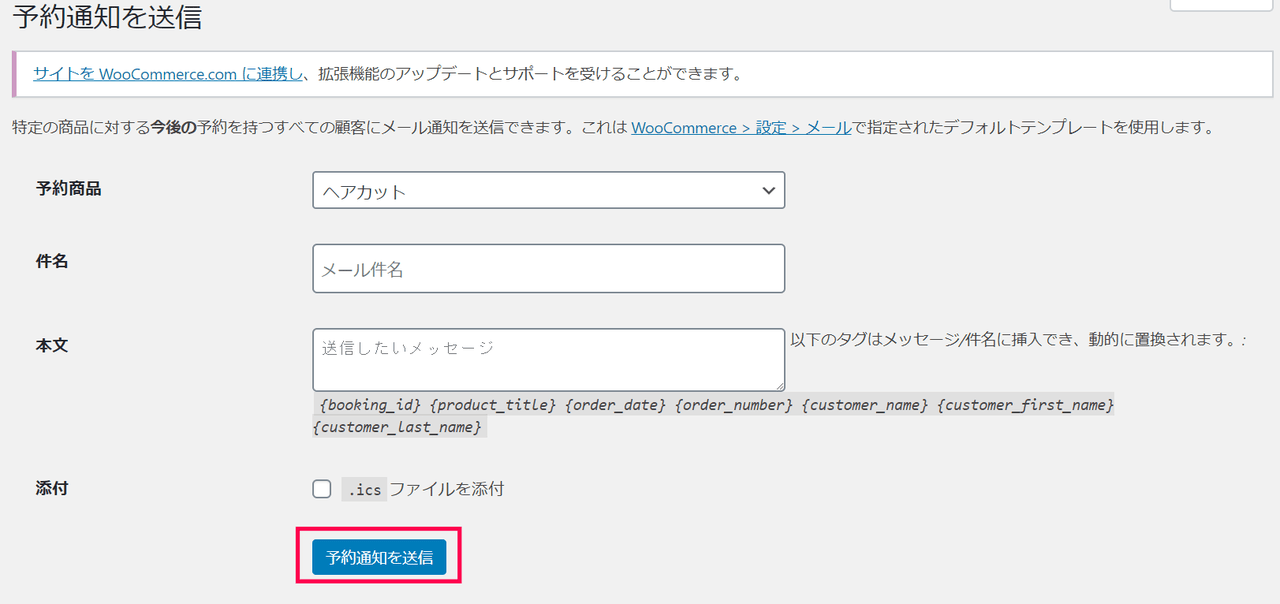
Task: Grab the resize handle of the message textarea
Action: click(778, 384)
